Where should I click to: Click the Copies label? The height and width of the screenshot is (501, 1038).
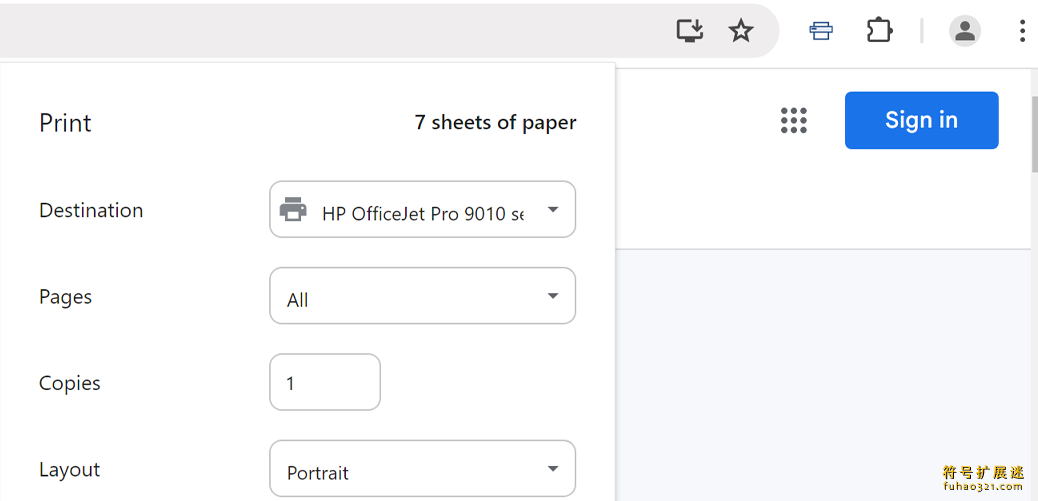coord(70,383)
